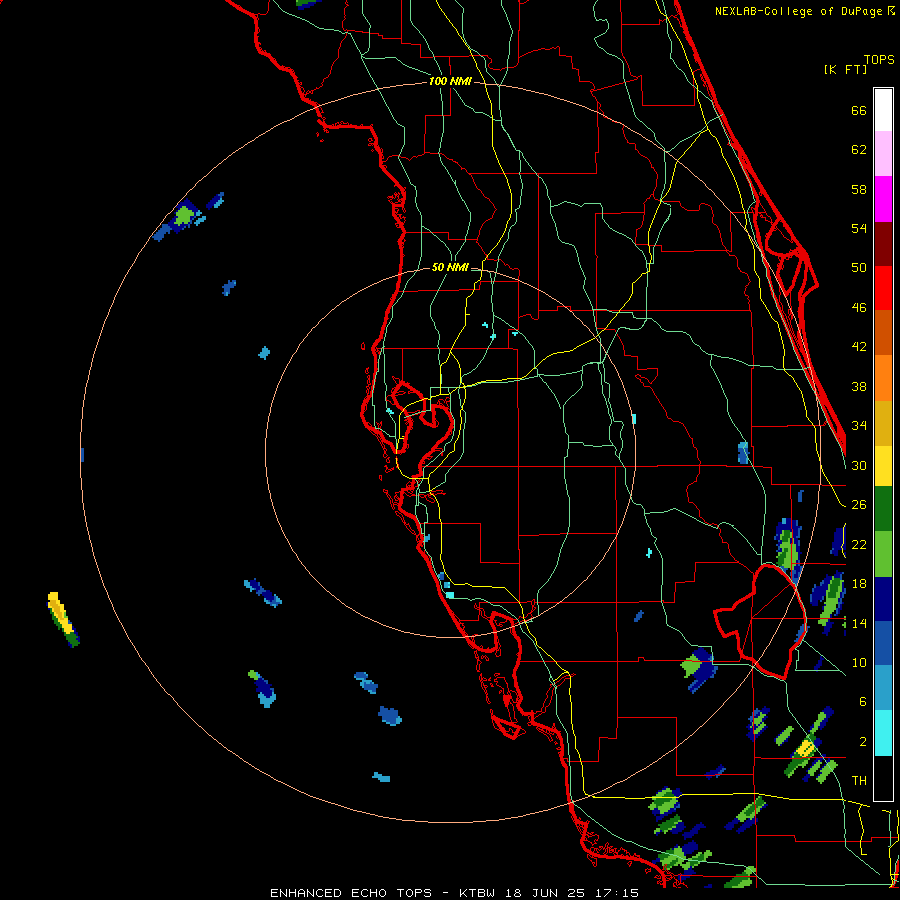Click the medium blue legend swatch

[883, 643]
